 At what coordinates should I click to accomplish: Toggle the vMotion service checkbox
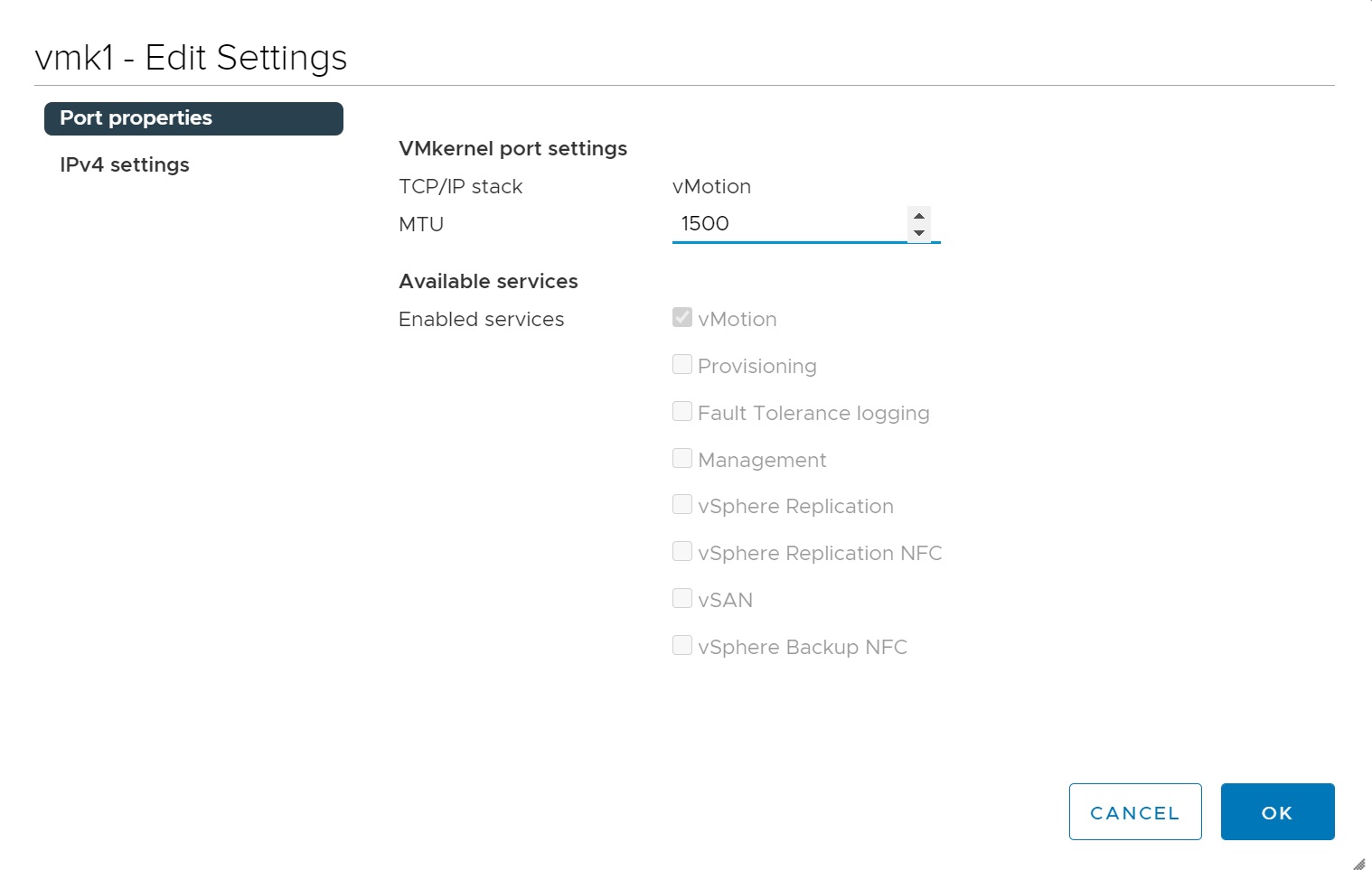click(x=682, y=318)
